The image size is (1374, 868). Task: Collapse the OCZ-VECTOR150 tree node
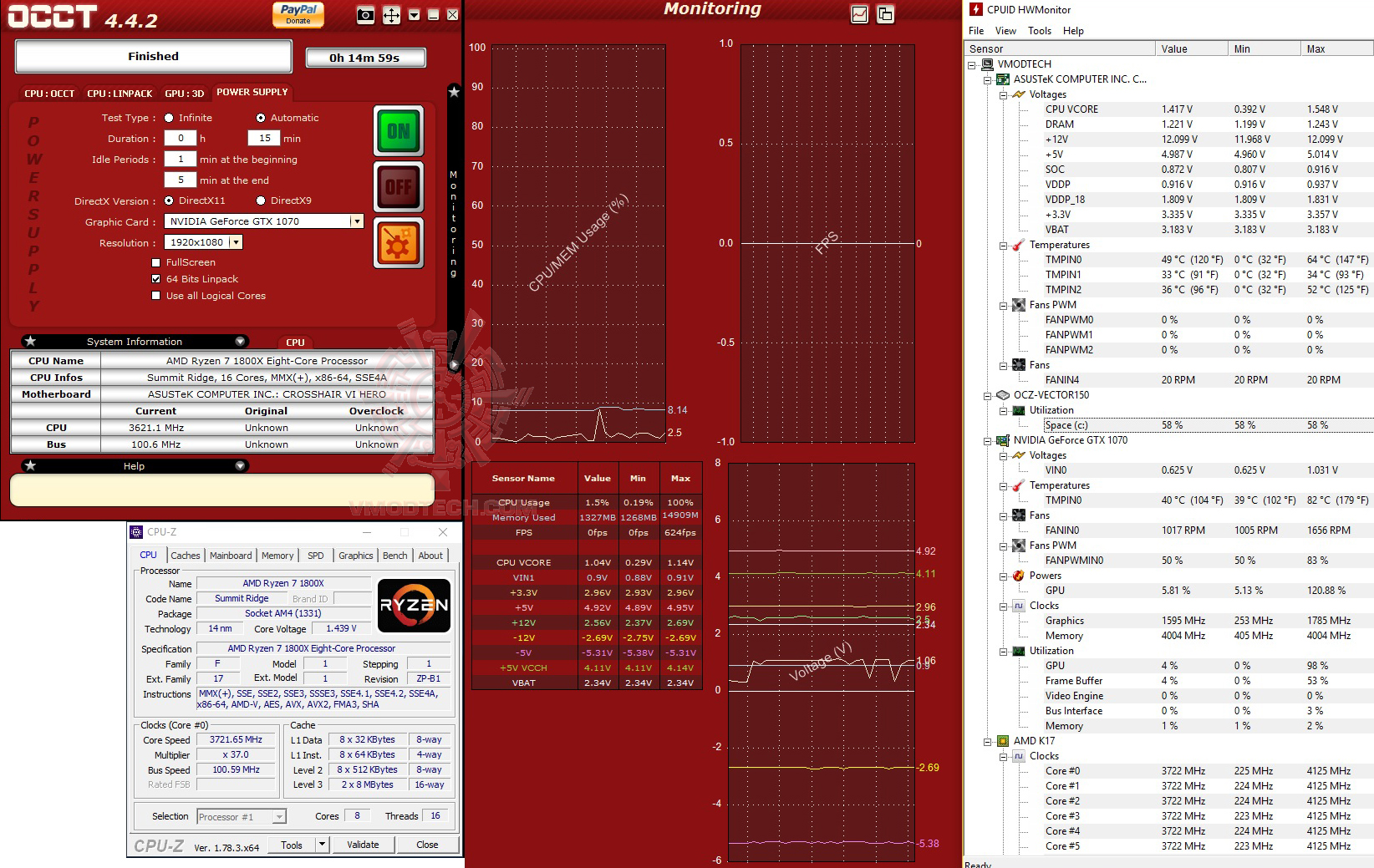click(988, 395)
